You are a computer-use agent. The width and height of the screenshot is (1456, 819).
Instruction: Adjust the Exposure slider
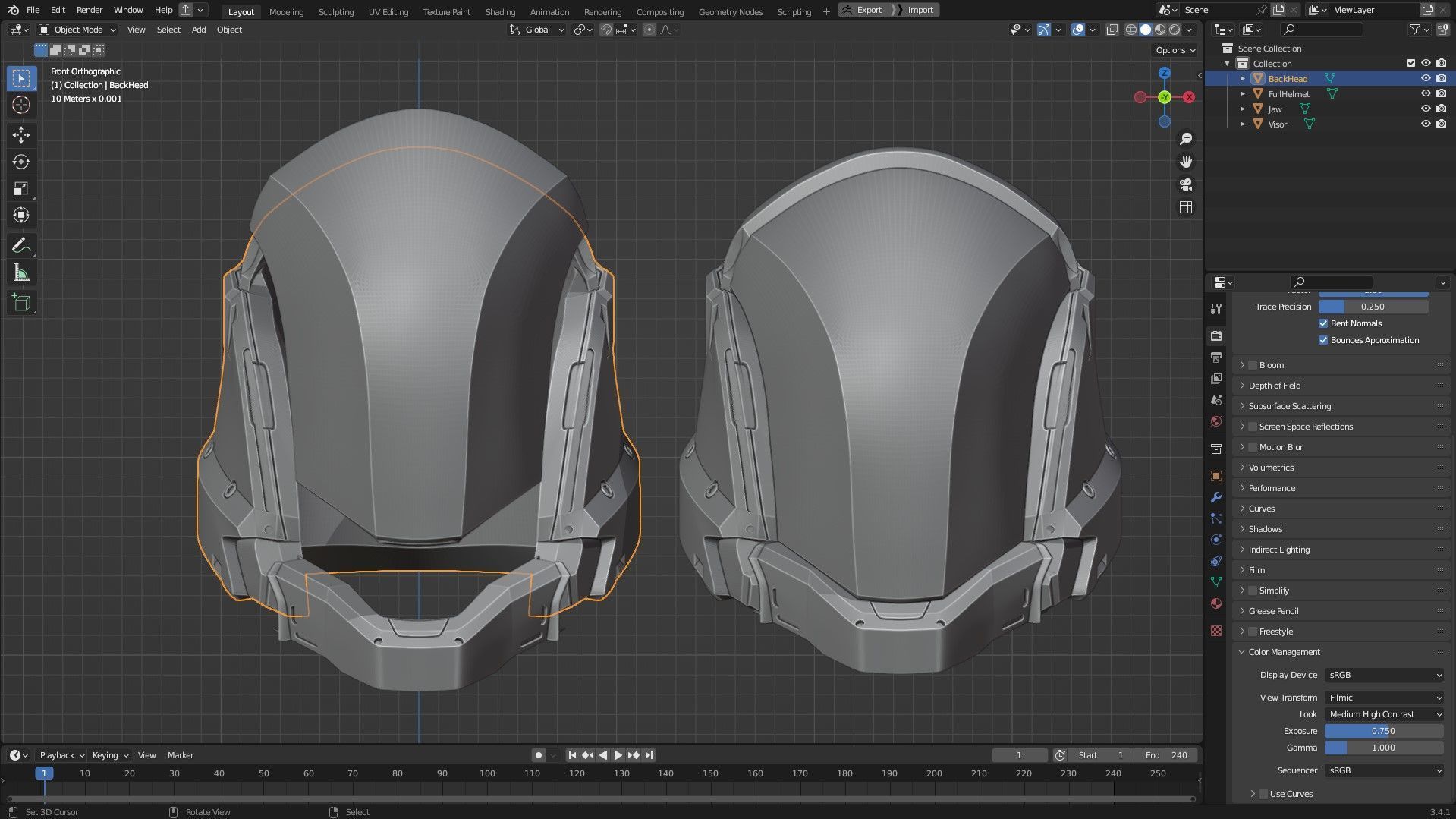coord(1383,731)
